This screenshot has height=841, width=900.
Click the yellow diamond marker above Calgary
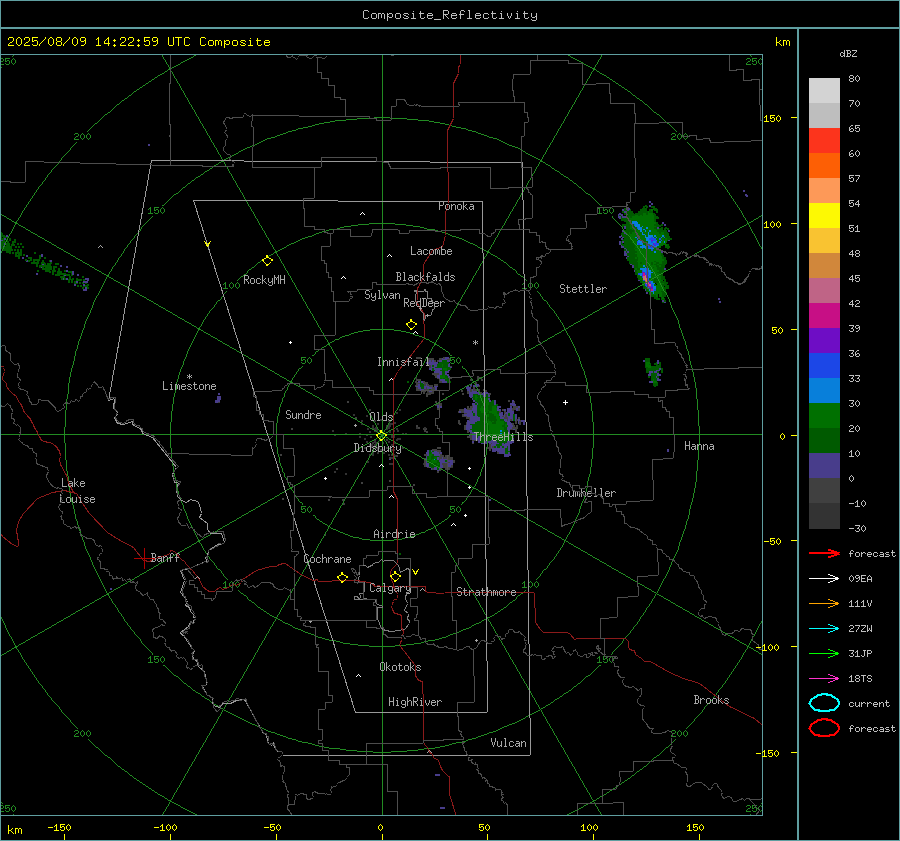(395, 576)
